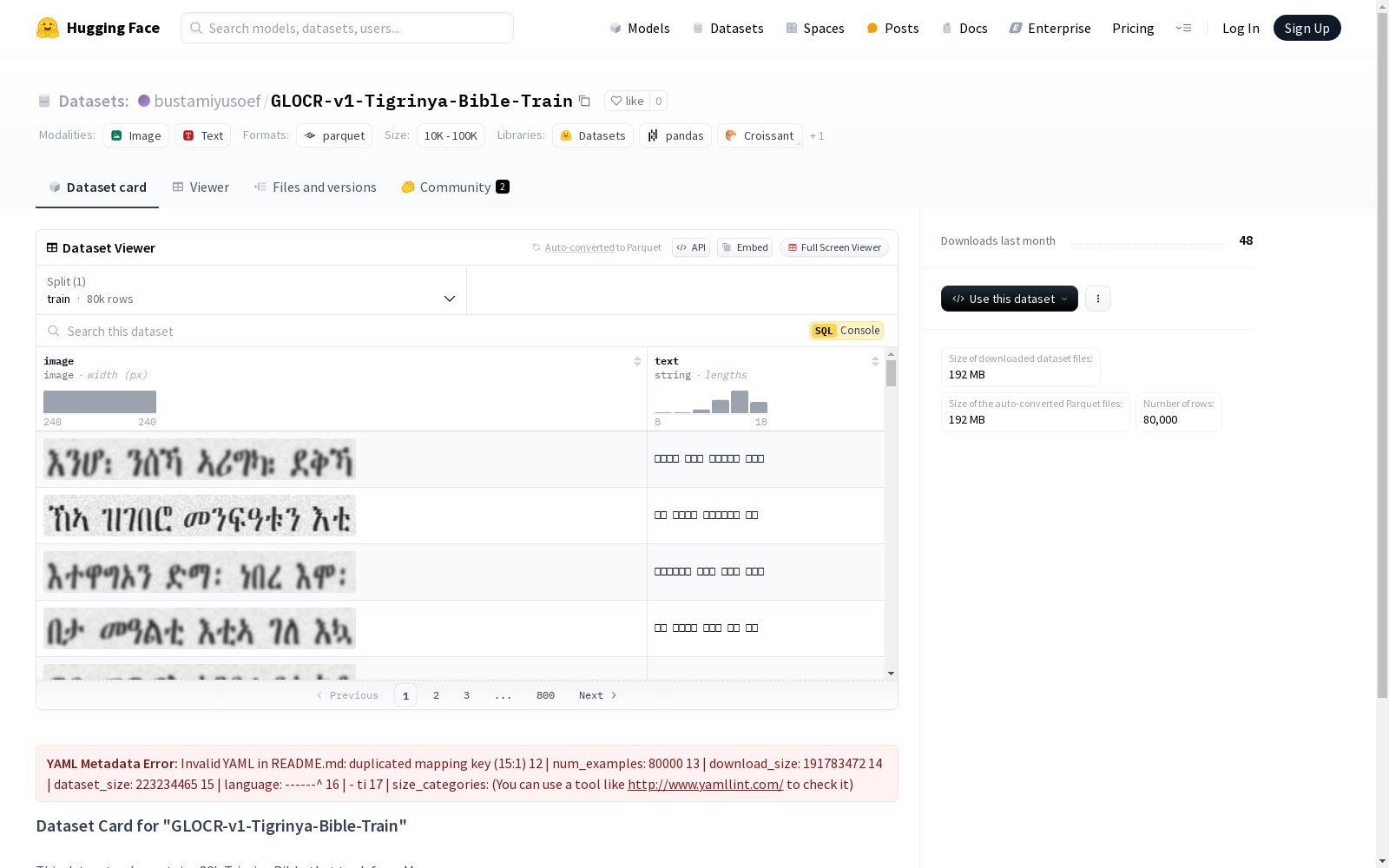Switch to the Viewer tab
Screen dimensions: 1389x868
point(201,187)
